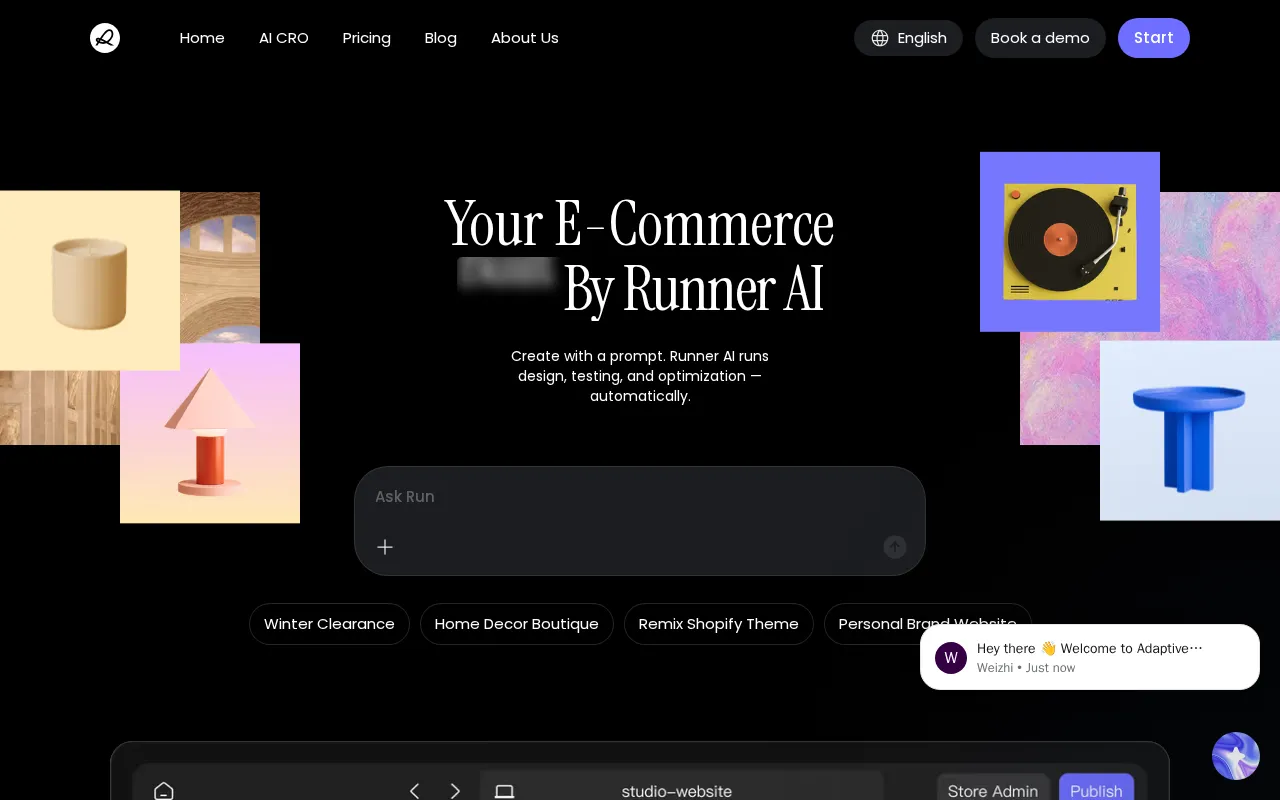Click the studio-website address field

pos(681,786)
